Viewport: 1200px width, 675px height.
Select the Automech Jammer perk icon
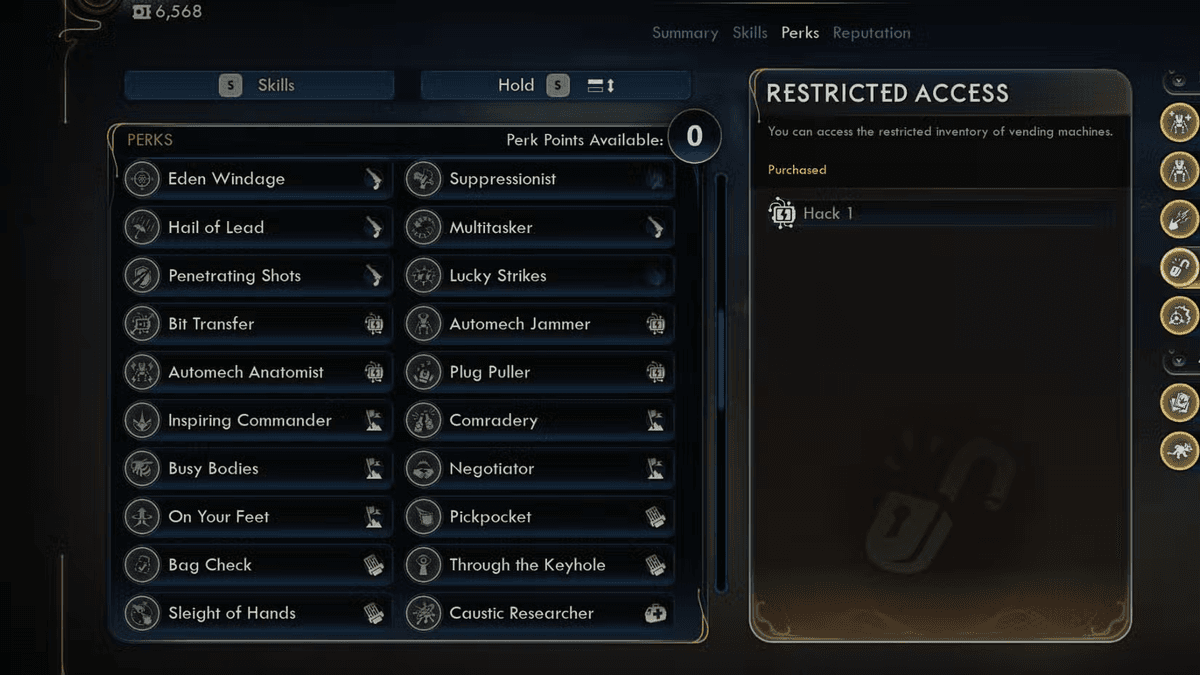coord(424,324)
